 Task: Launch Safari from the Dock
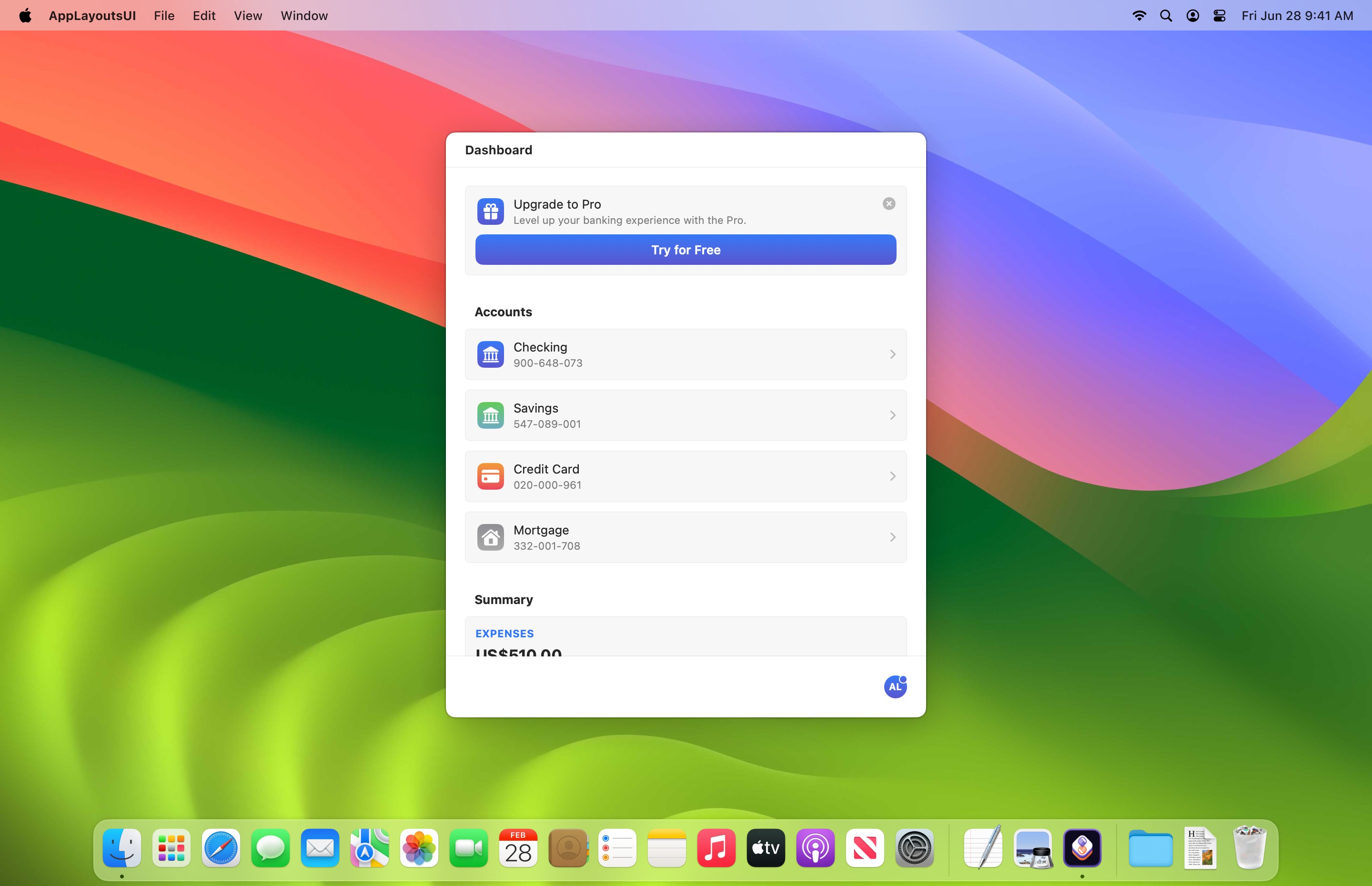(221, 847)
